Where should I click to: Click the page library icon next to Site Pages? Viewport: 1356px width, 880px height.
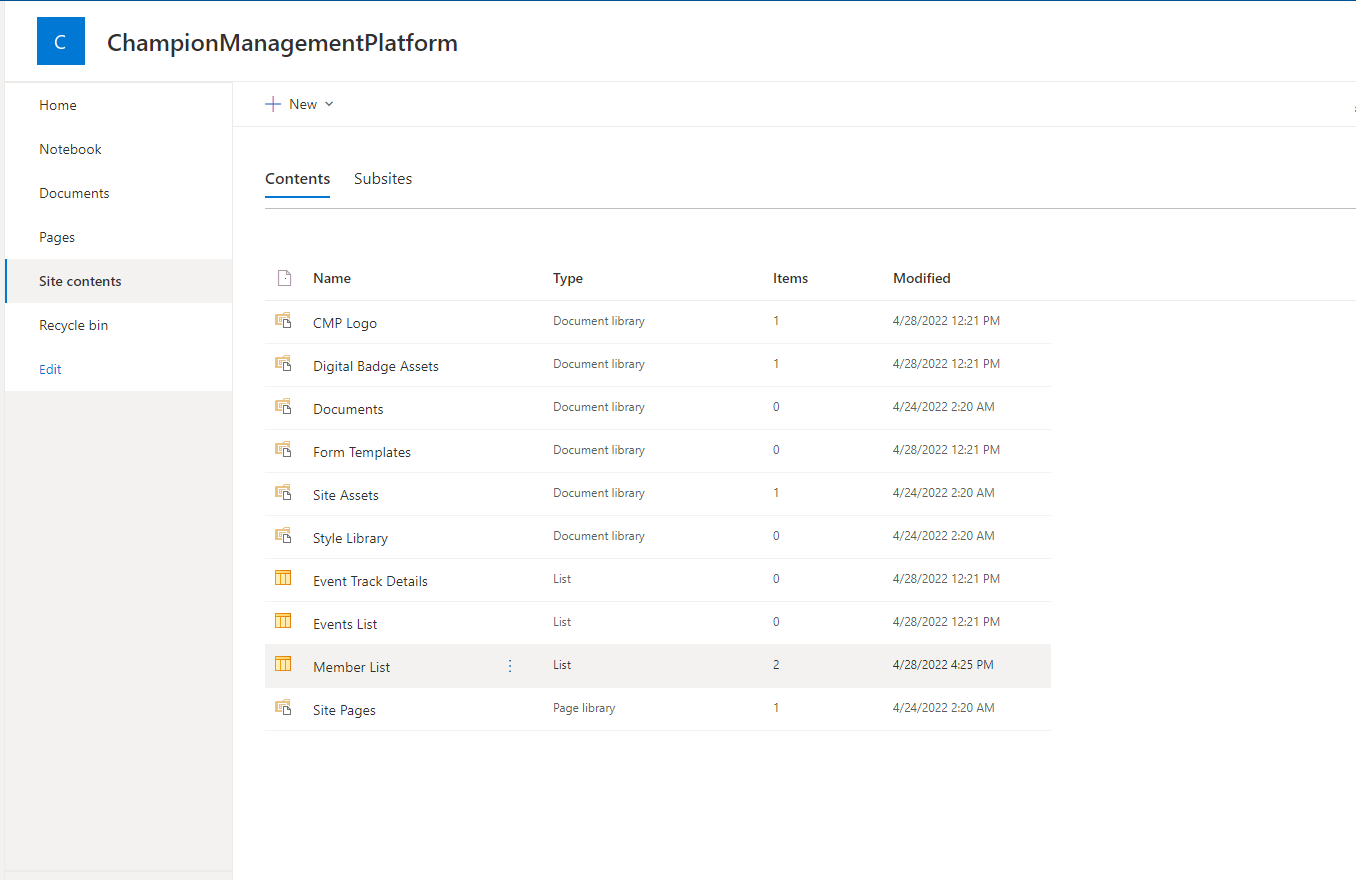(x=283, y=706)
